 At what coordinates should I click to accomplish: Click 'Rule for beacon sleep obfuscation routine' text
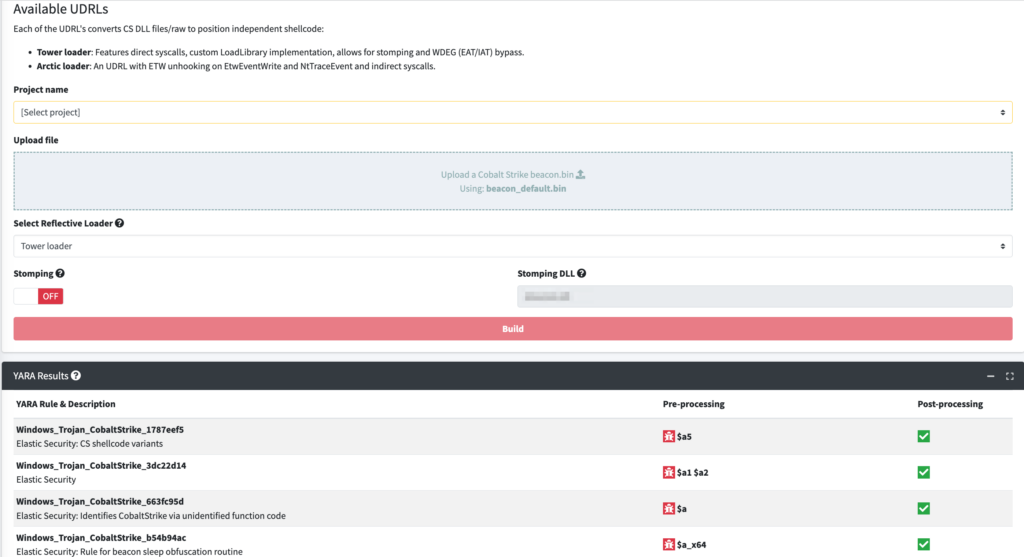(x=161, y=552)
